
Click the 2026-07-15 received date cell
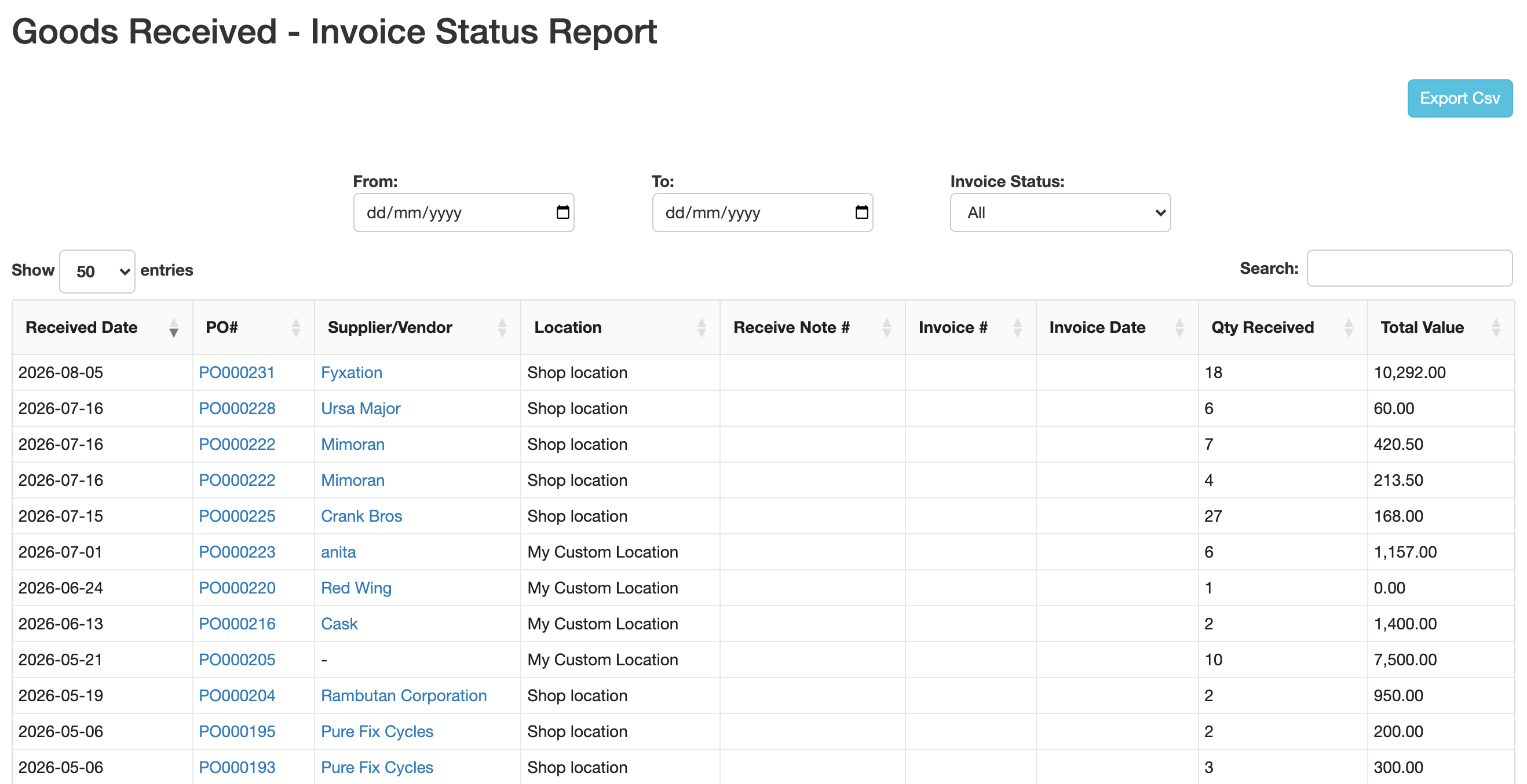click(x=103, y=516)
